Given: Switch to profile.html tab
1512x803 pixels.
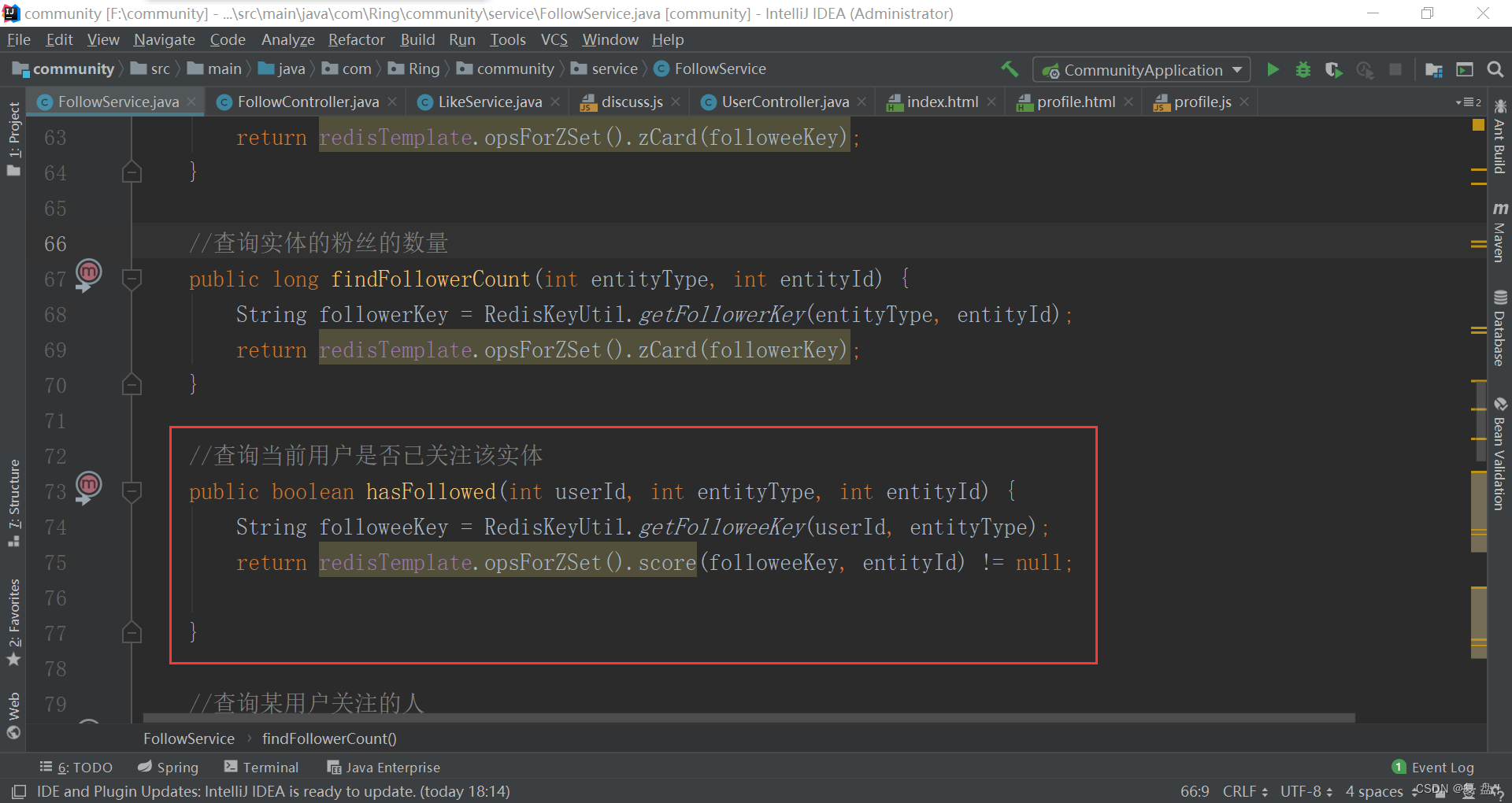Looking at the screenshot, I should tap(1076, 102).
